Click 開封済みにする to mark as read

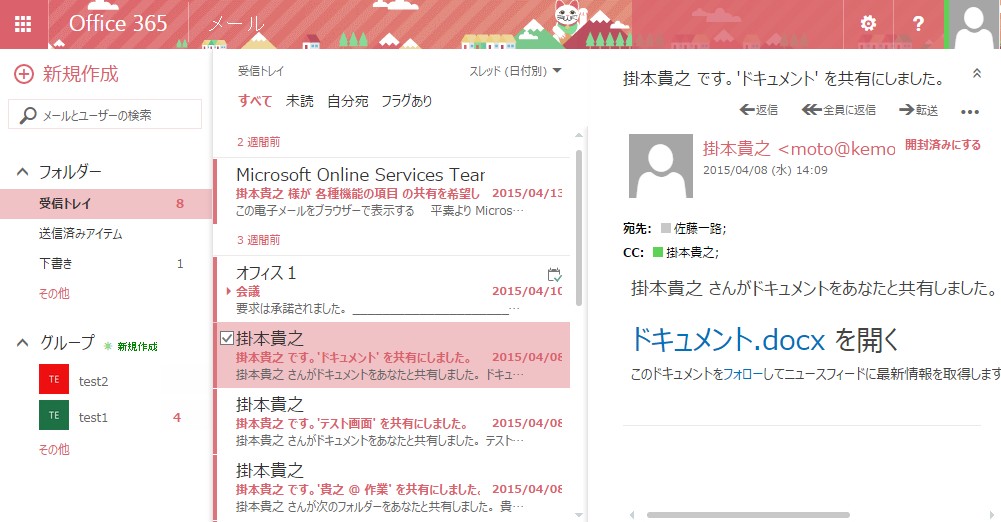pos(942,145)
